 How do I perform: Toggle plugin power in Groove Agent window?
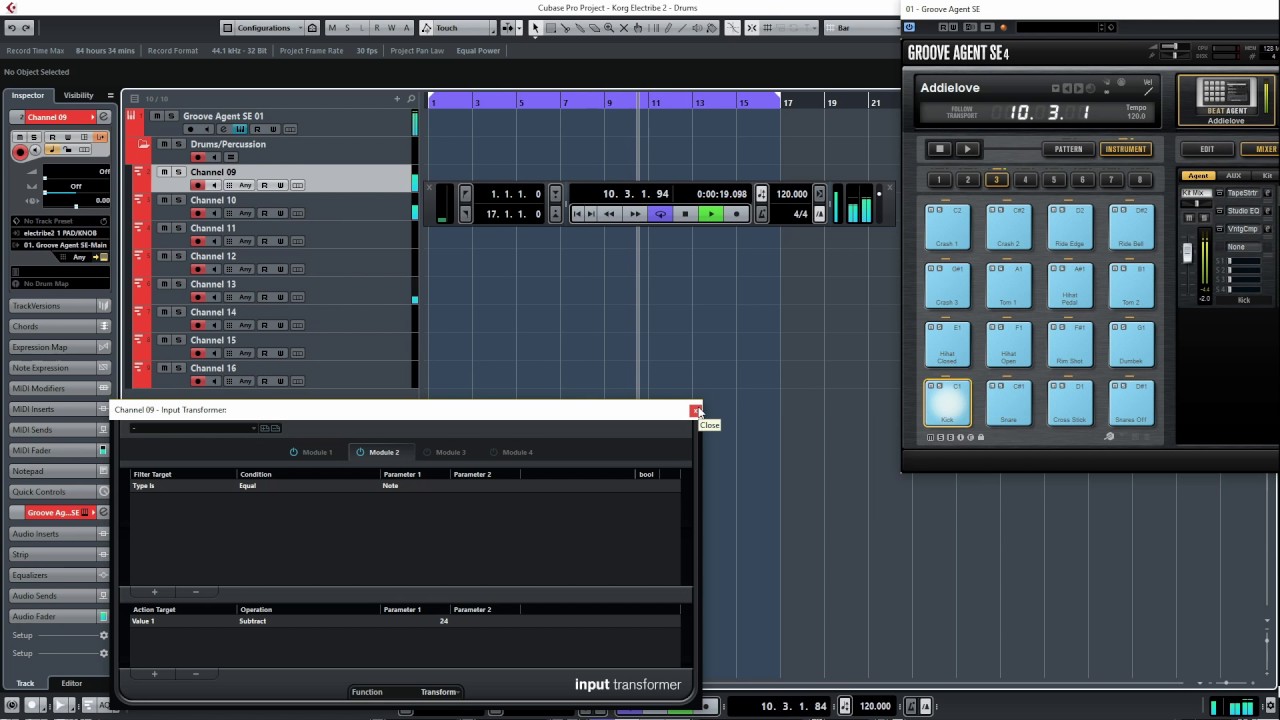click(x=909, y=27)
